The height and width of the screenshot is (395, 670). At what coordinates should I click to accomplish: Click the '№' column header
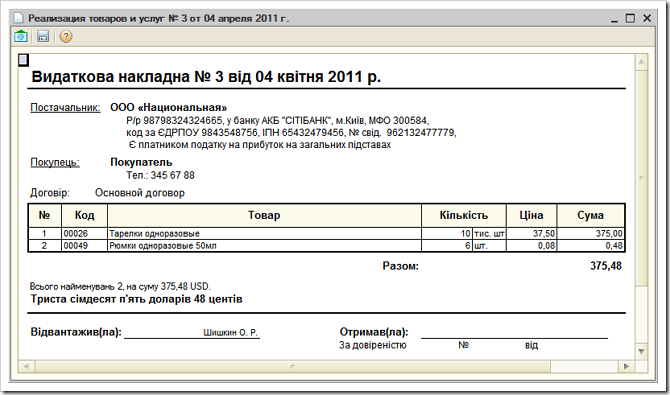tap(45, 215)
